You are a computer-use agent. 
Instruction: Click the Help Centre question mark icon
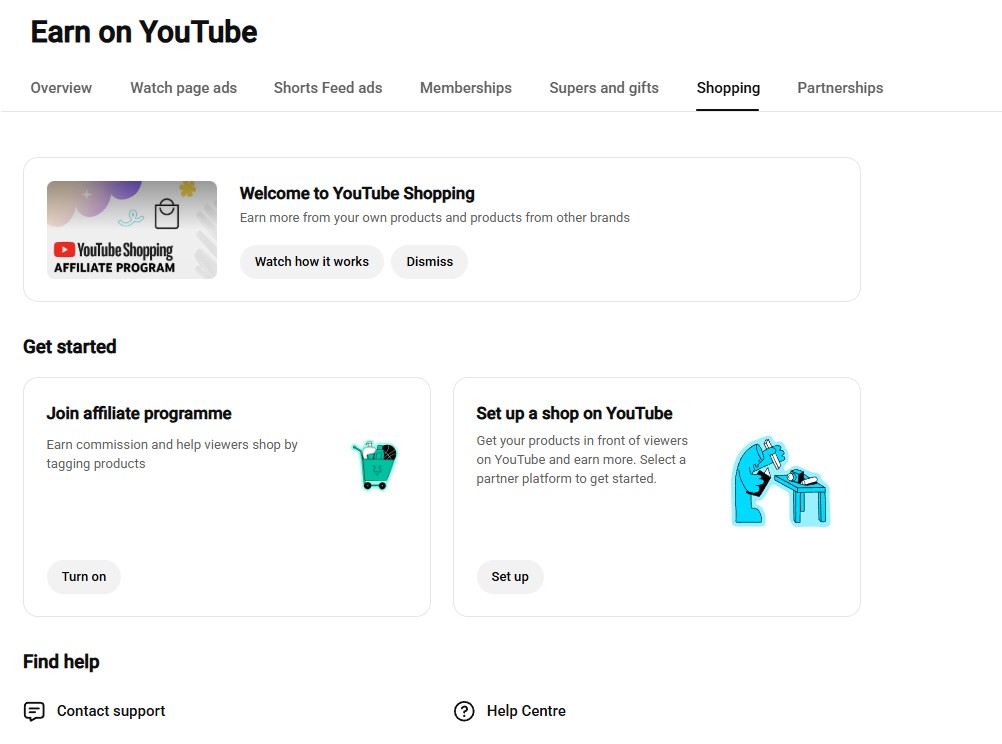click(464, 711)
